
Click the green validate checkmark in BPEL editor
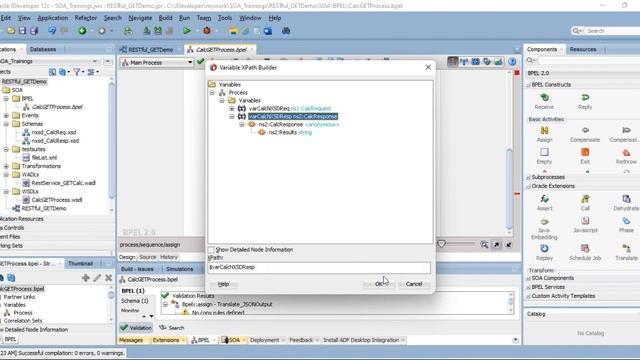[200, 62]
